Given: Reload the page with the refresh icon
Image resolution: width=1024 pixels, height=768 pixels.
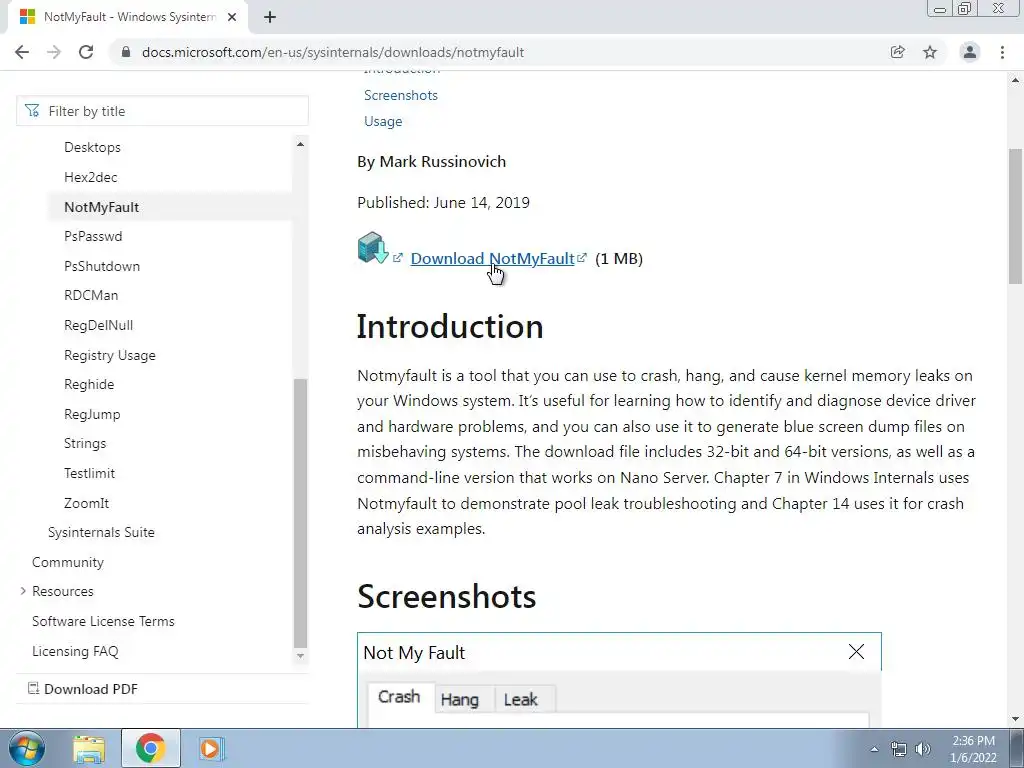Looking at the screenshot, I should tap(86, 52).
